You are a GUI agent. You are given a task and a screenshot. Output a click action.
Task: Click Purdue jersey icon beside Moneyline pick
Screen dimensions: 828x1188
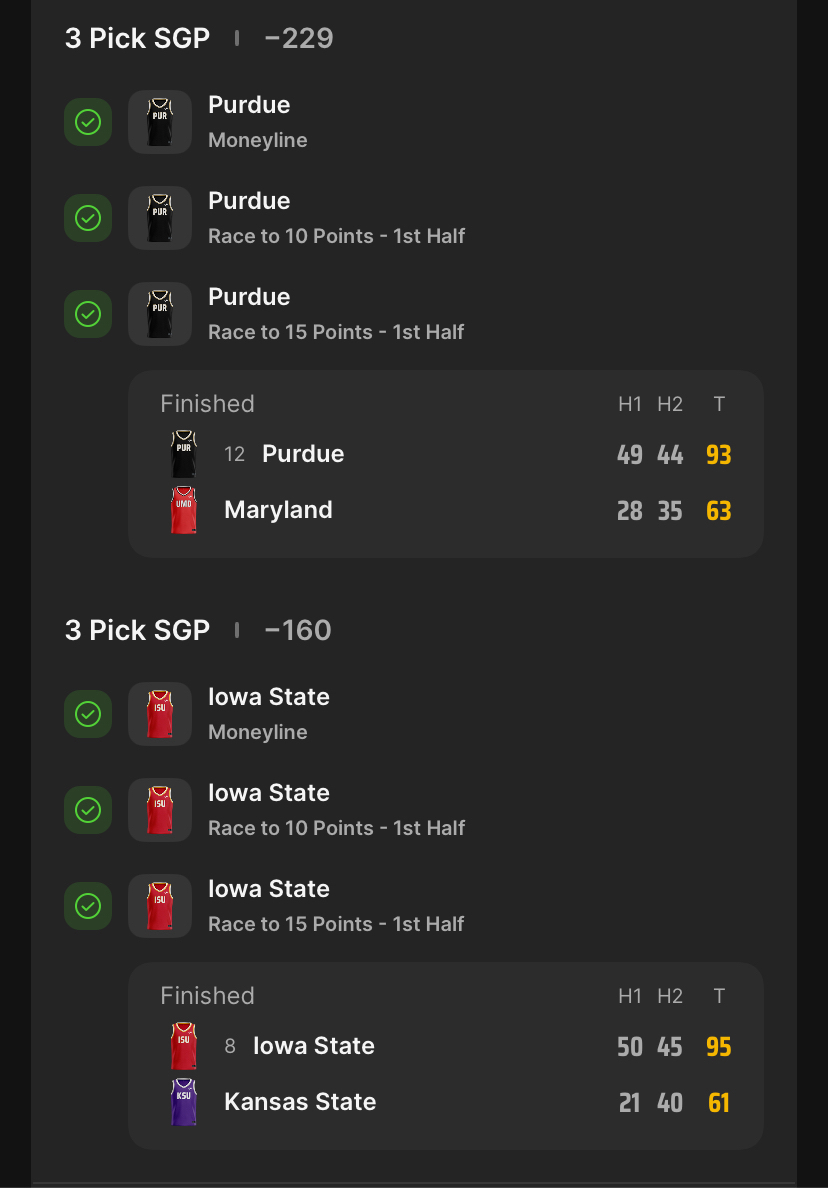pyautogui.click(x=160, y=122)
